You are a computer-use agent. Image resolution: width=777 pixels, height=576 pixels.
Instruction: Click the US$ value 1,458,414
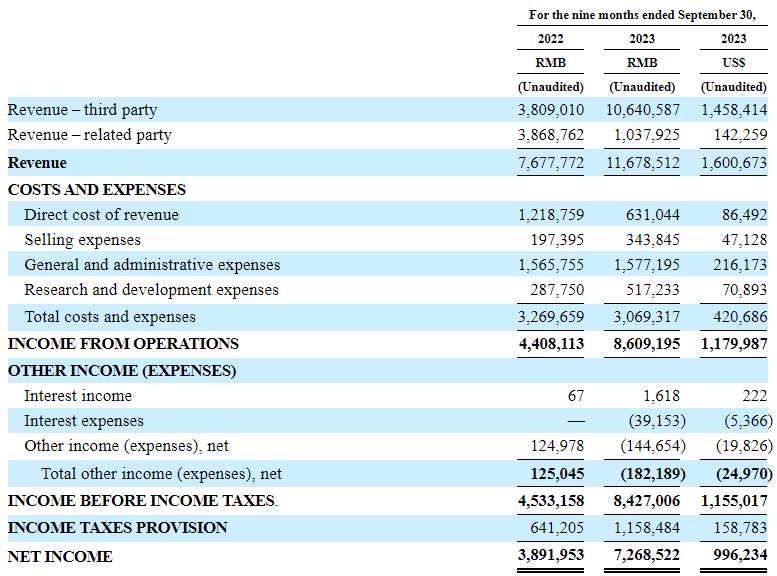click(734, 110)
